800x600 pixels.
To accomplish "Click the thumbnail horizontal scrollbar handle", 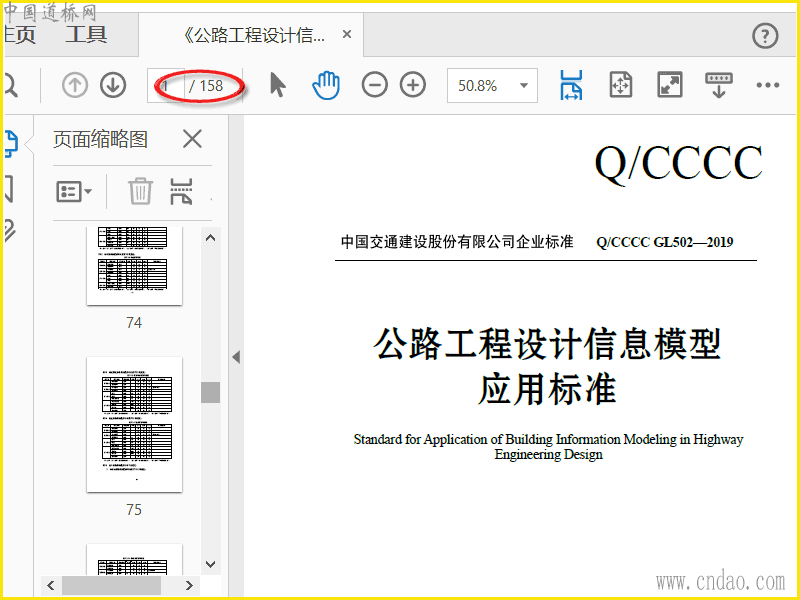I will (111, 585).
